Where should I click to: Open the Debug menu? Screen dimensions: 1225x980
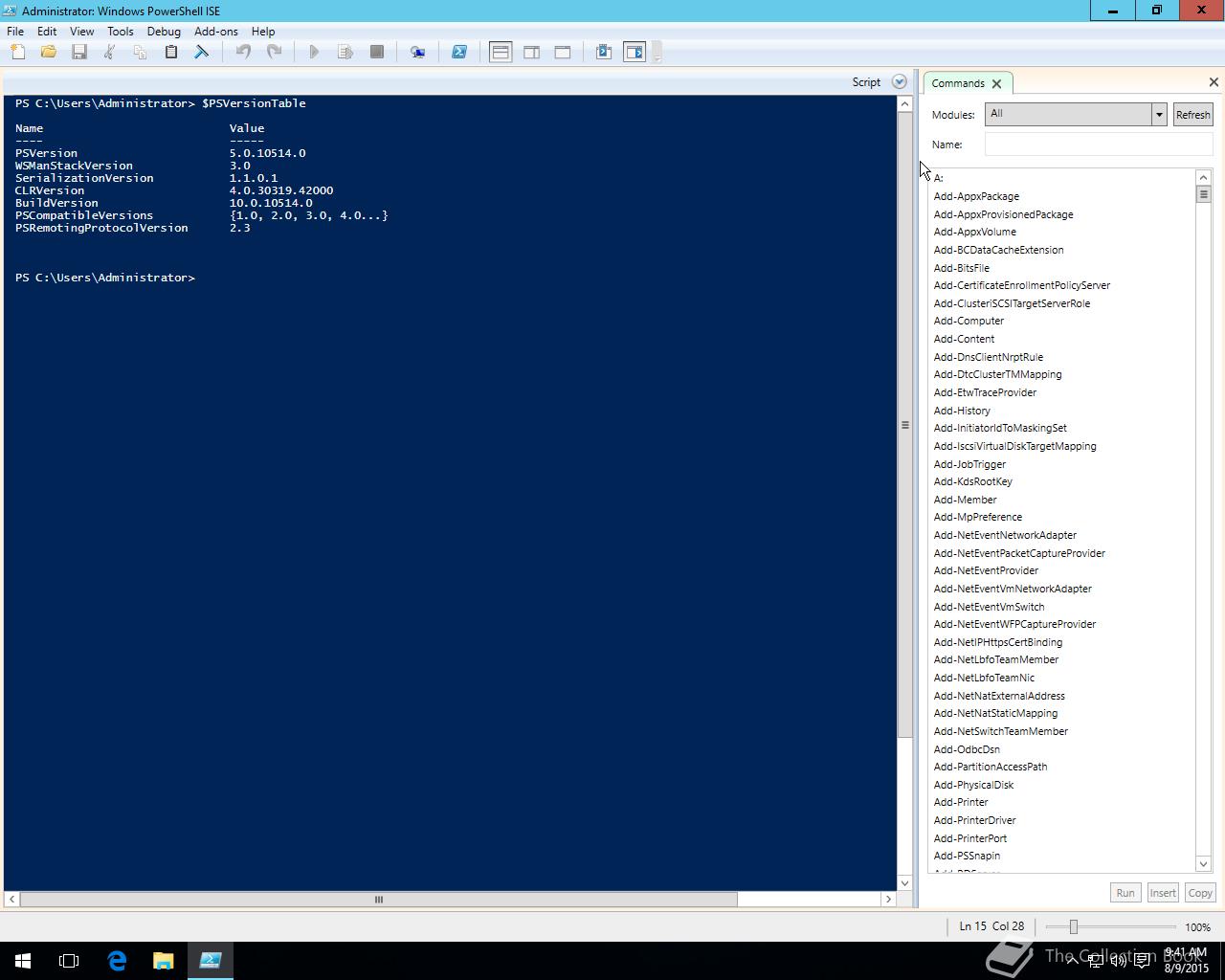[x=164, y=32]
